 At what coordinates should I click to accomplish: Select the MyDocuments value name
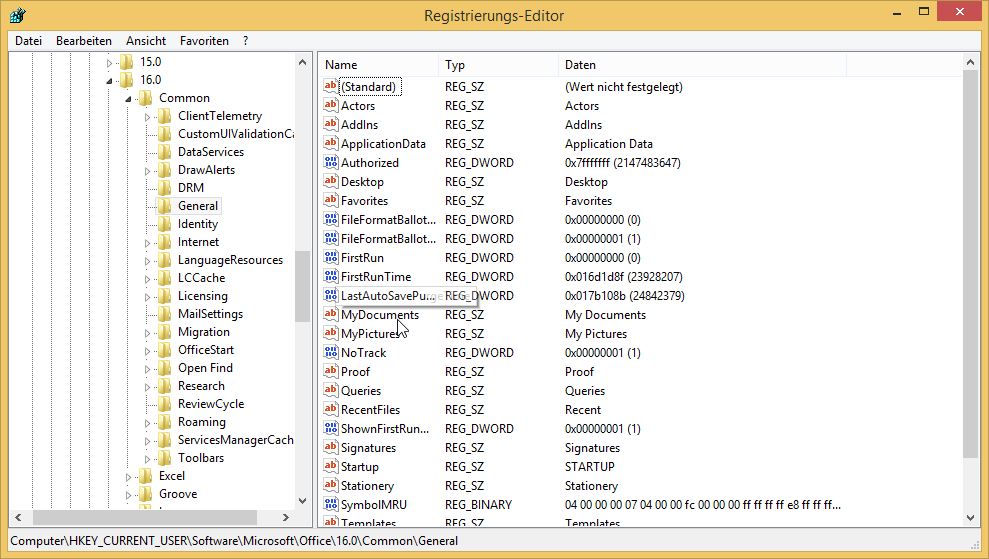380,314
